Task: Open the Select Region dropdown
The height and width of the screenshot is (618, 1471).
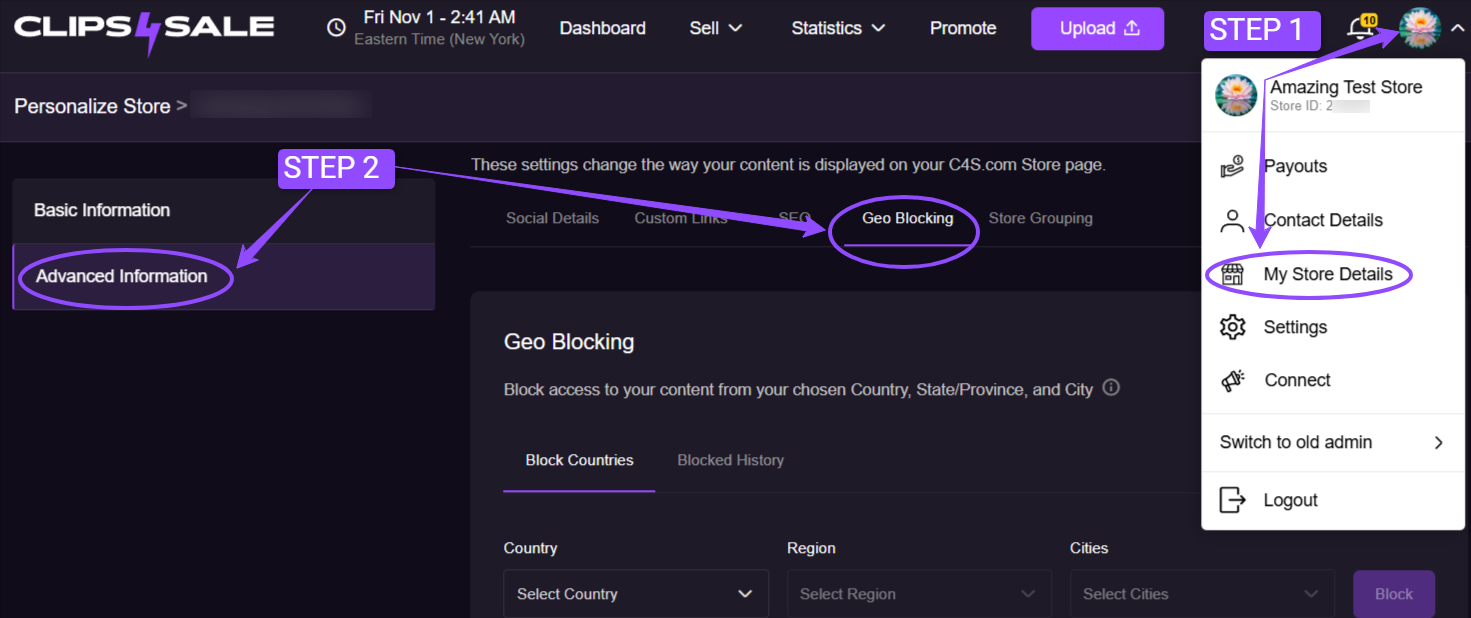Action: point(919,594)
